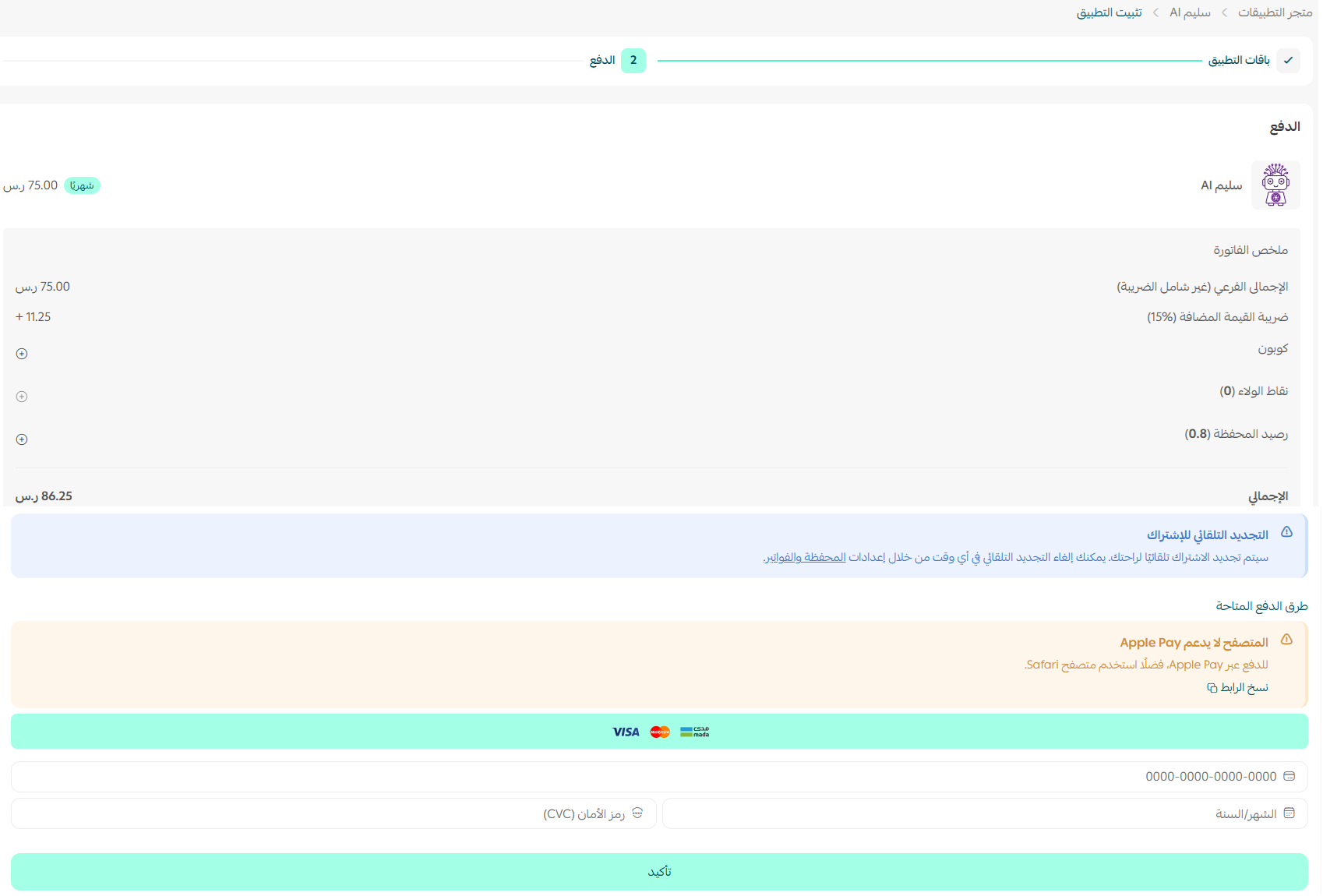Click the checkmark on باقات التطبيق step

pyautogui.click(x=1289, y=60)
